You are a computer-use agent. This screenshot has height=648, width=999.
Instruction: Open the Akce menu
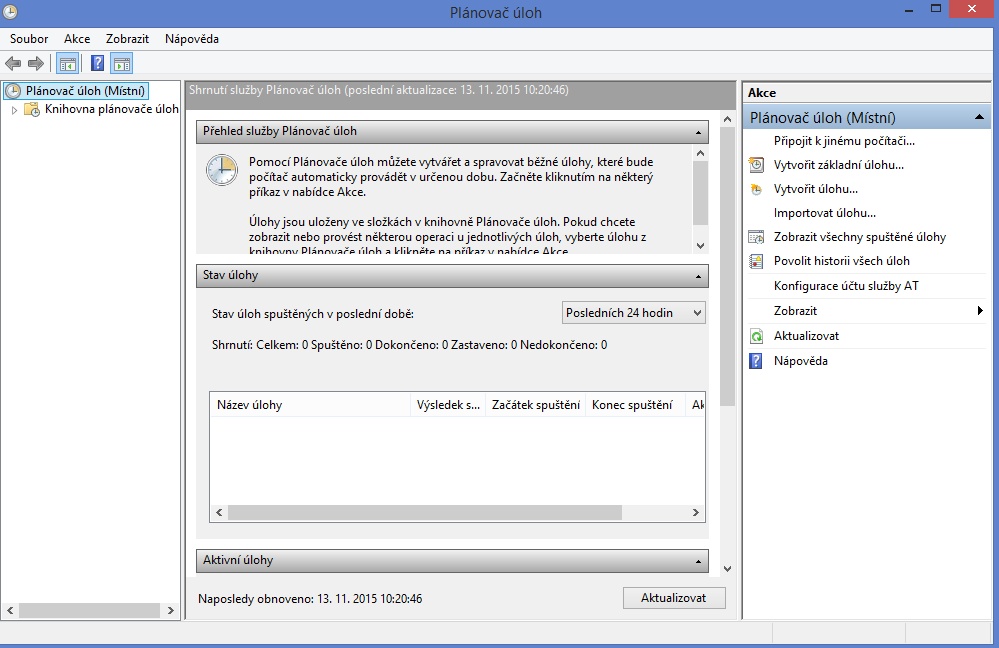click(77, 39)
